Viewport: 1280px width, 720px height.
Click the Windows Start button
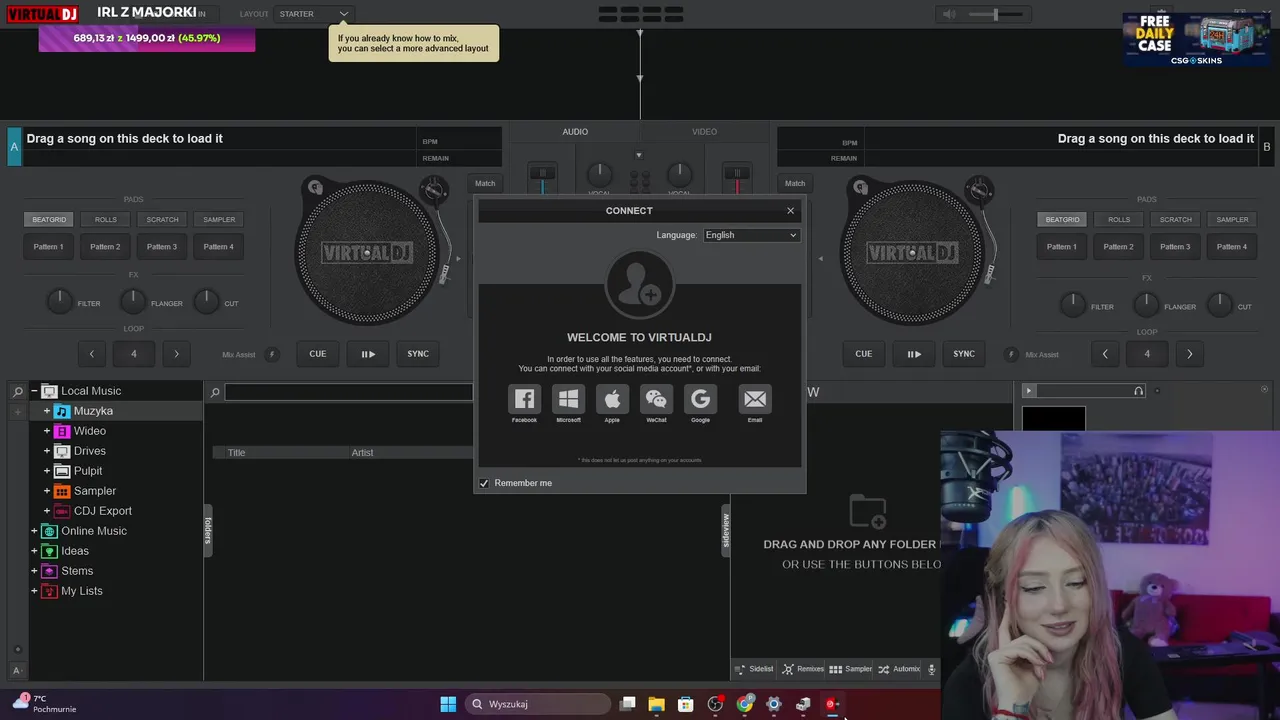coord(448,704)
